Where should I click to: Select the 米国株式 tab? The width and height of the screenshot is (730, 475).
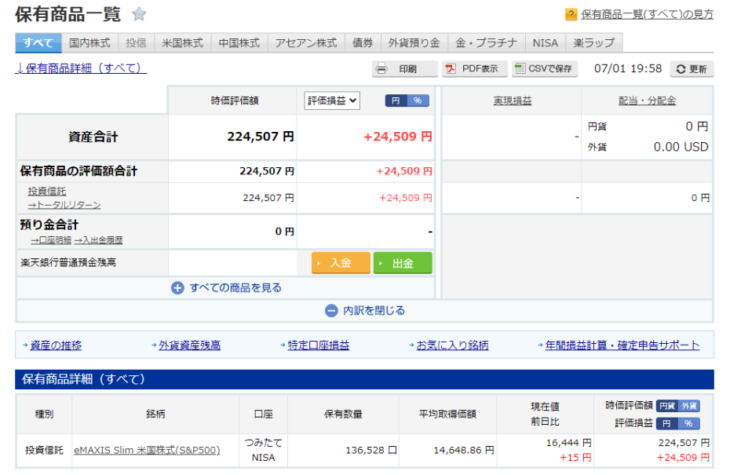[182, 43]
